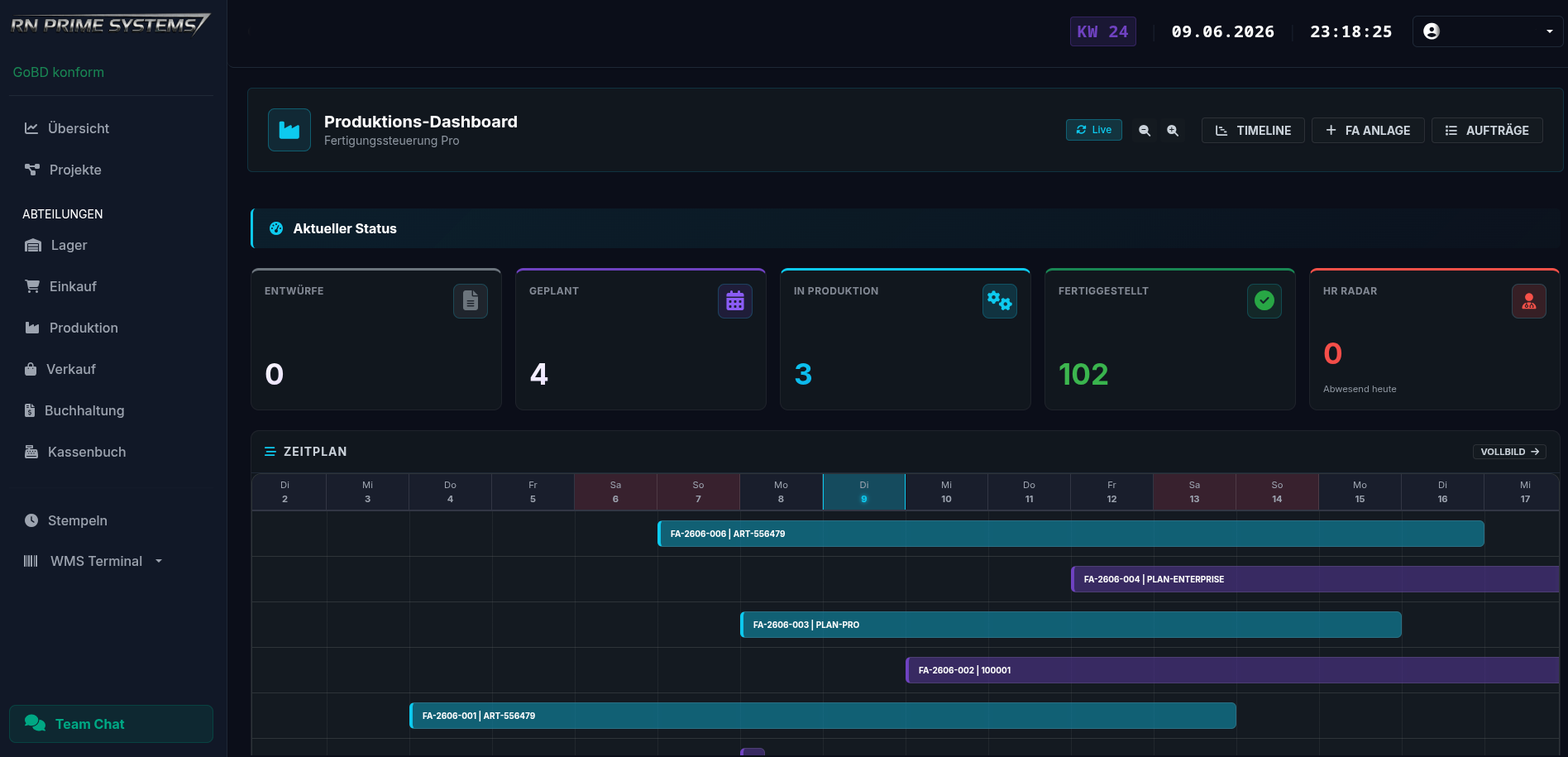
Task: Click the Einkauf shopping cart icon
Action: [x=32, y=286]
